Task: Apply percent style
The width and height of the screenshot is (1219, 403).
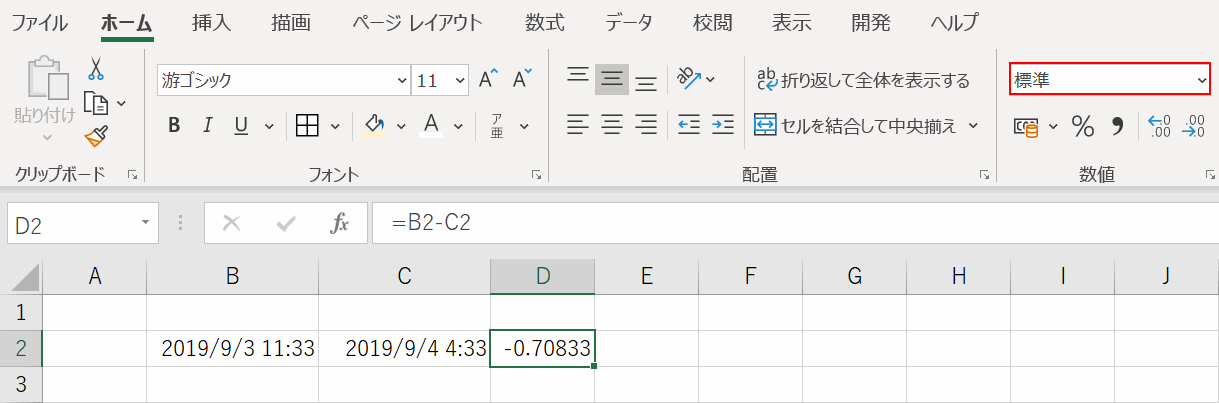Action: pyautogui.click(x=1082, y=126)
